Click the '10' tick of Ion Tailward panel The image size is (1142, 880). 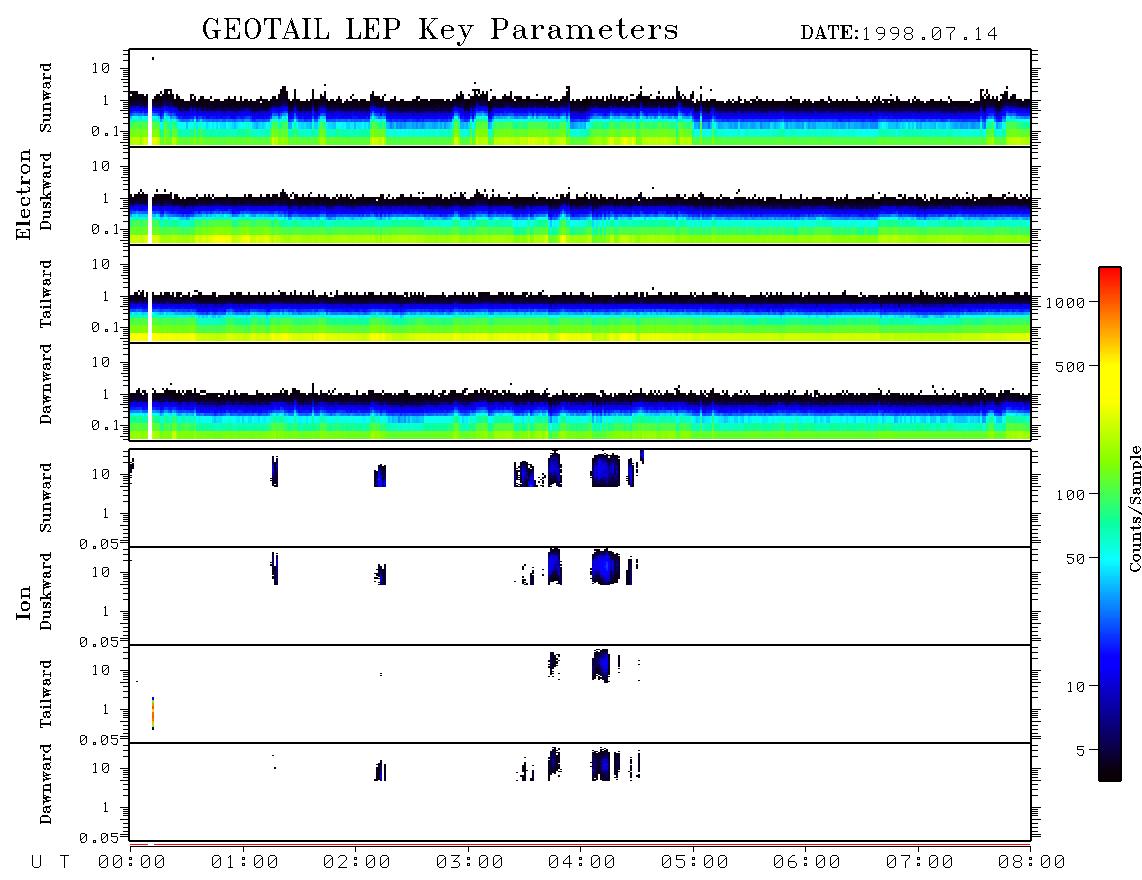coord(101,670)
